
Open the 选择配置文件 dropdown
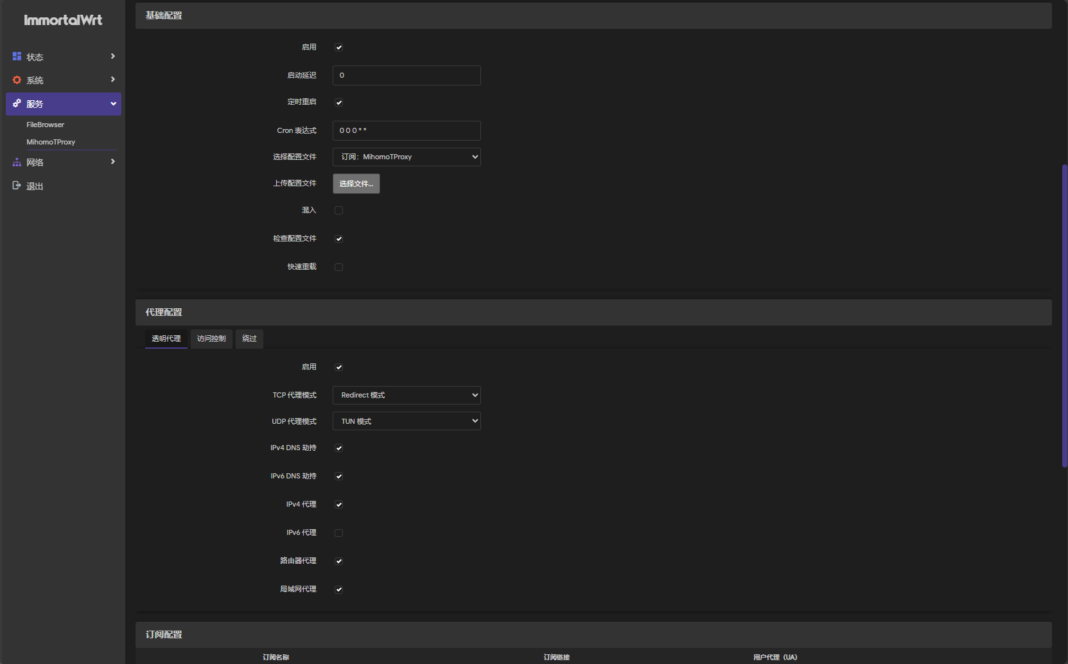tap(406, 157)
